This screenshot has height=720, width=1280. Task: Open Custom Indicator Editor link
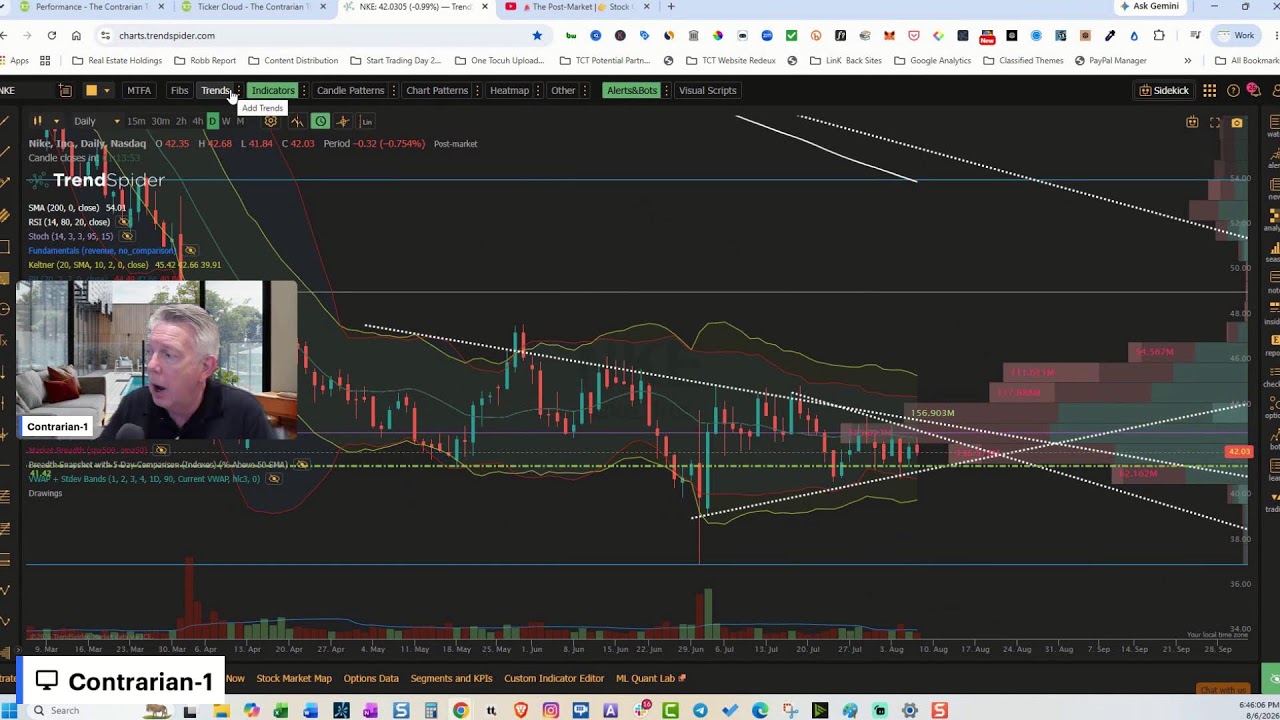point(554,678)
